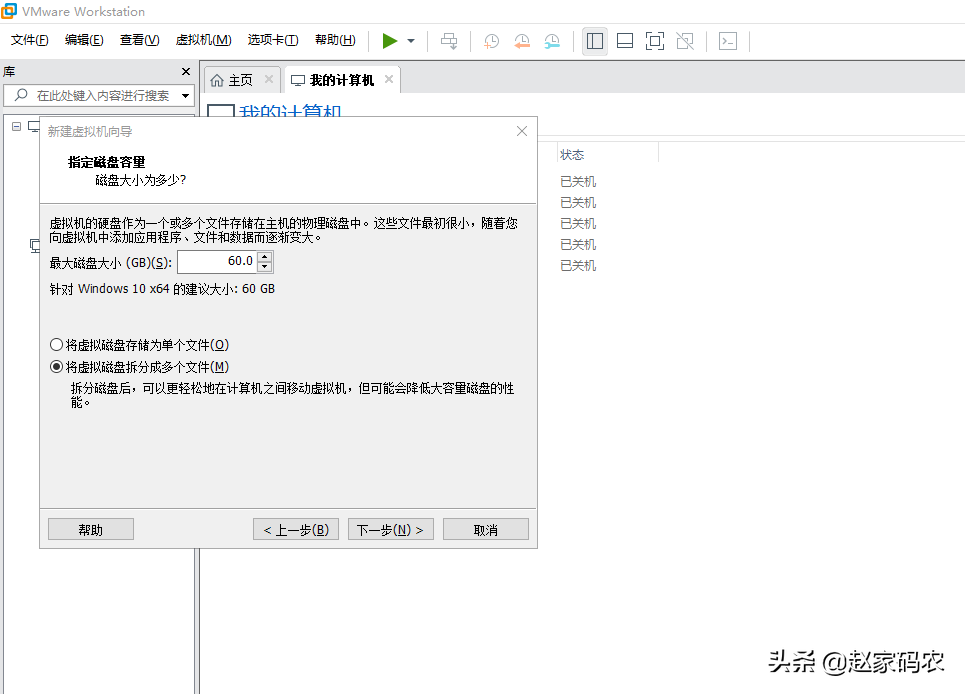The height and width of the screenshot is (694, 965).
Task: Click the green Power On play icon
Action: coord(390,41)
